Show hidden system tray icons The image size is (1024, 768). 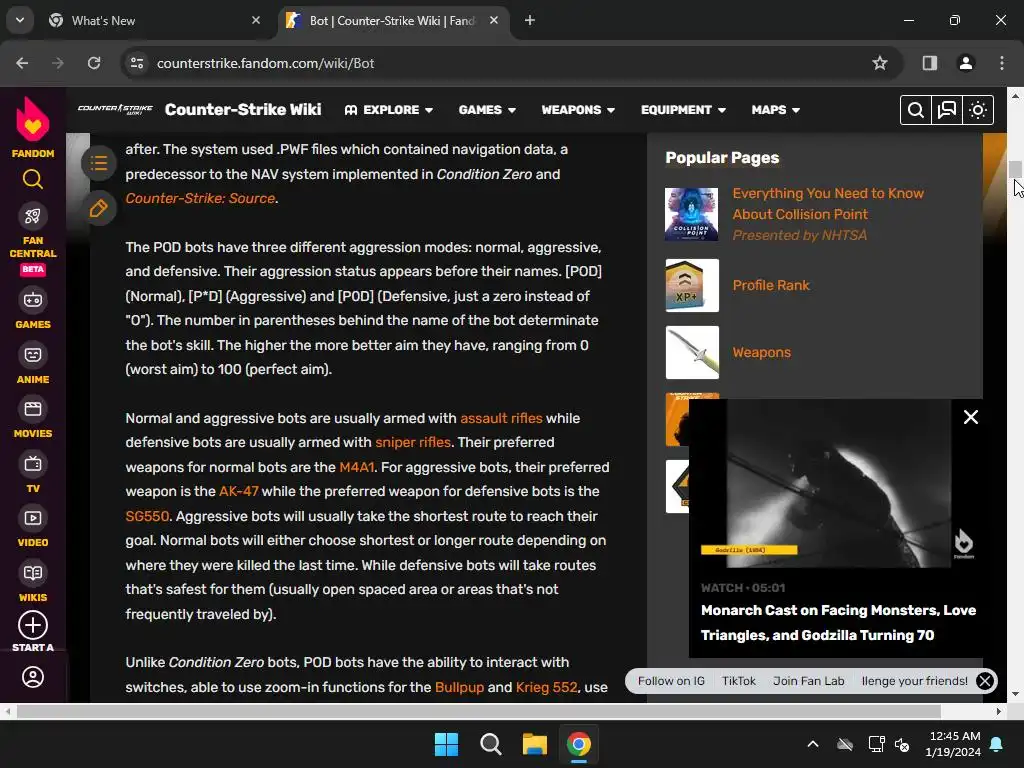click(813, 744)
